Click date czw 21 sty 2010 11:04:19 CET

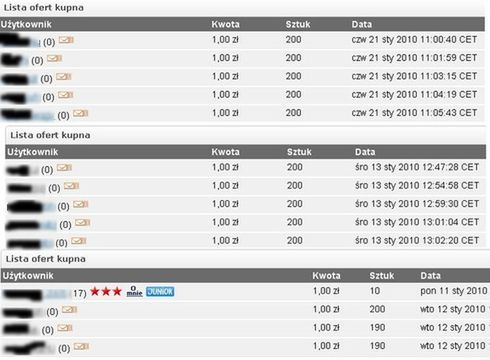[x=414, y=95]
